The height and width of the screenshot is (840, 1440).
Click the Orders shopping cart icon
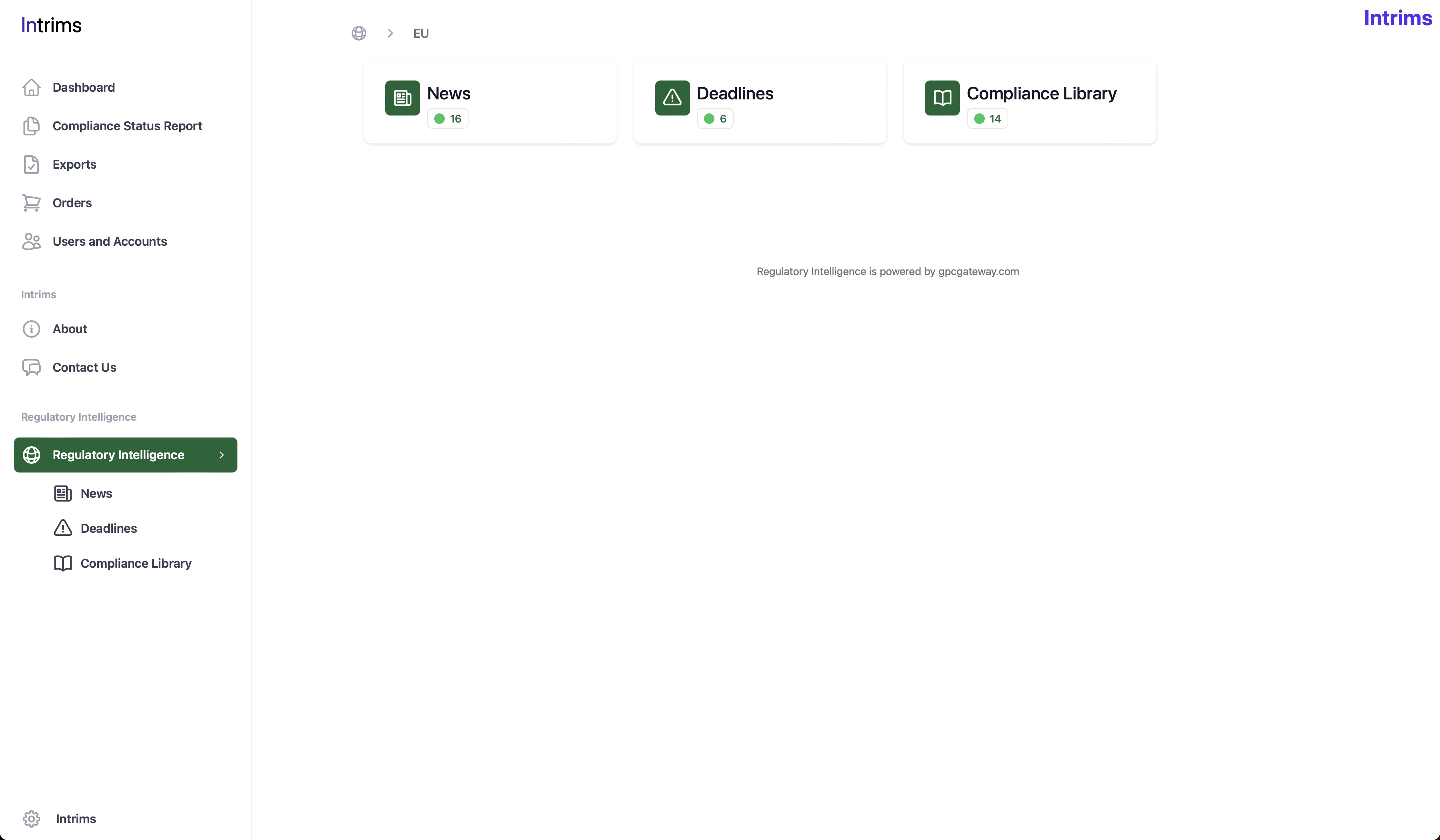32,203
